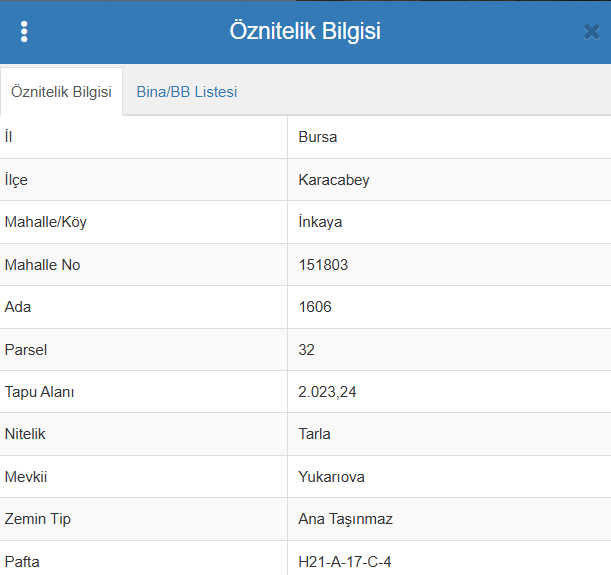The width and height of the screenshot is (611, 575).
Task: Click the Zemin Tip label
Action: (38, 519)
